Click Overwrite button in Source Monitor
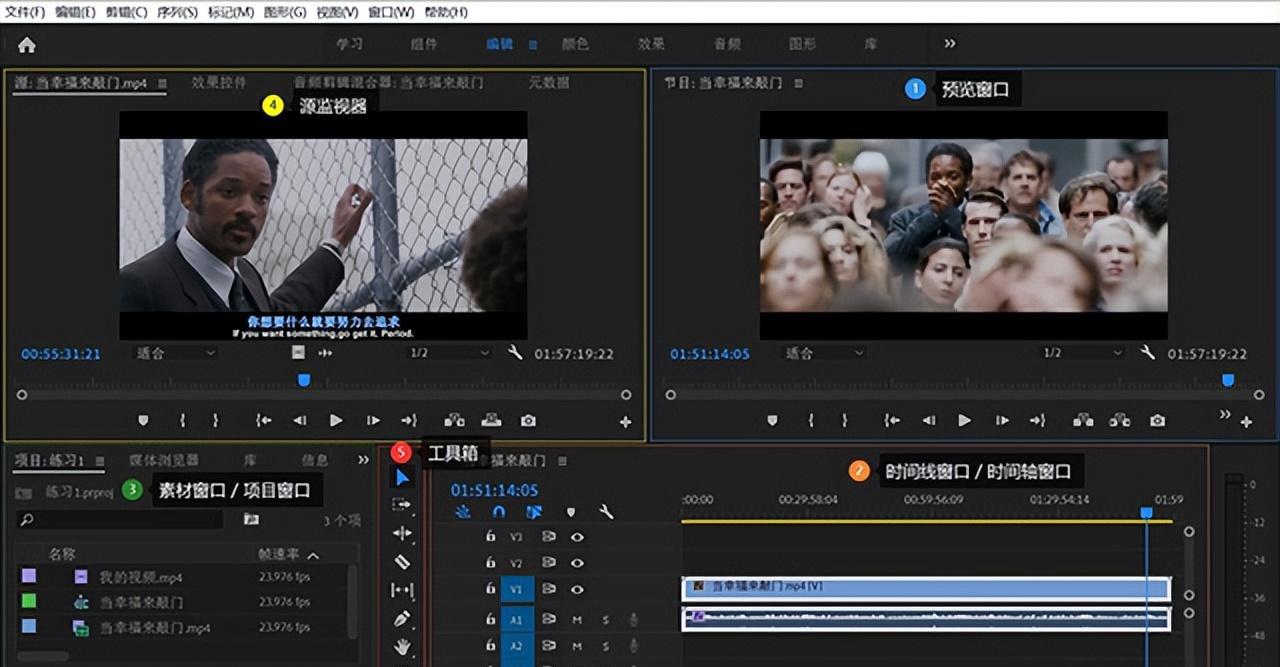This screenshot has width=1280, height=667. pyautogui.click(x=491, y=421)
